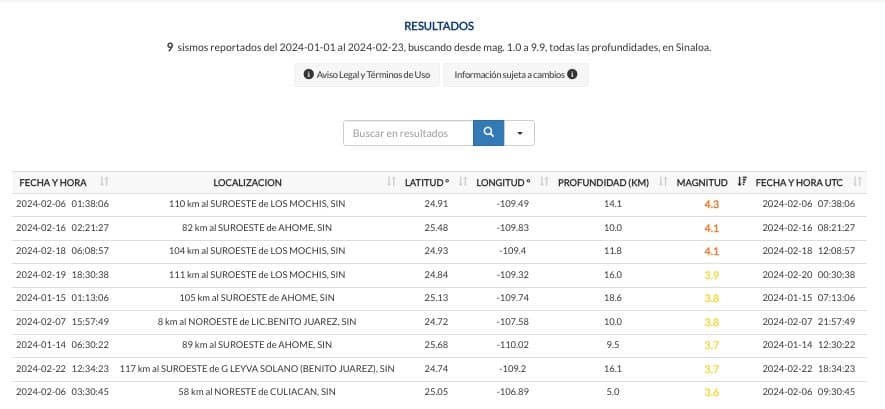Image resolution: width=885 pixels, height=409 pixels.
Task: Select '105 km al SUROESTE de AHOME, SIN'
Action: tap(257, 297)
